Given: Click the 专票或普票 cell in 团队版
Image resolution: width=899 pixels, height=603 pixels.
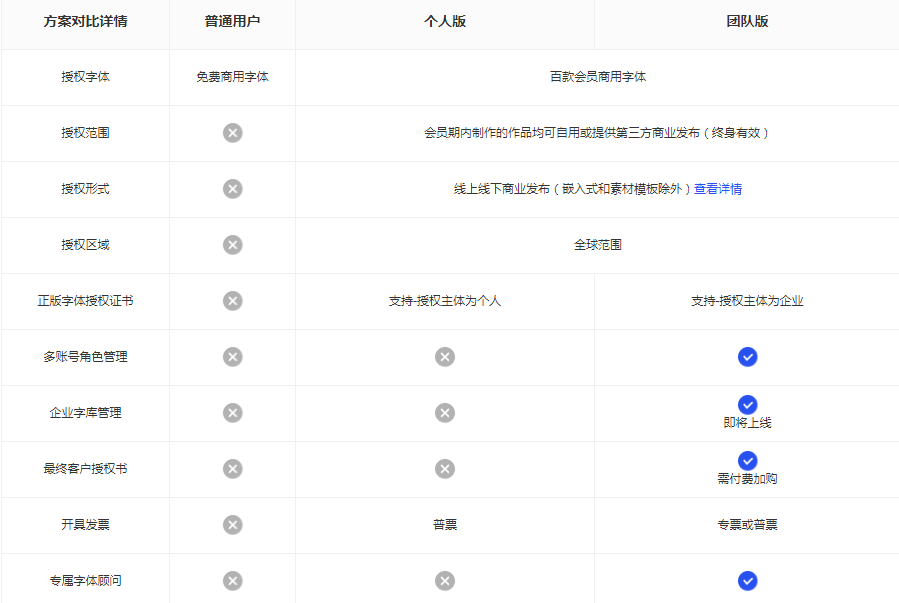Looking at the screenshot, I should (747, 525).
